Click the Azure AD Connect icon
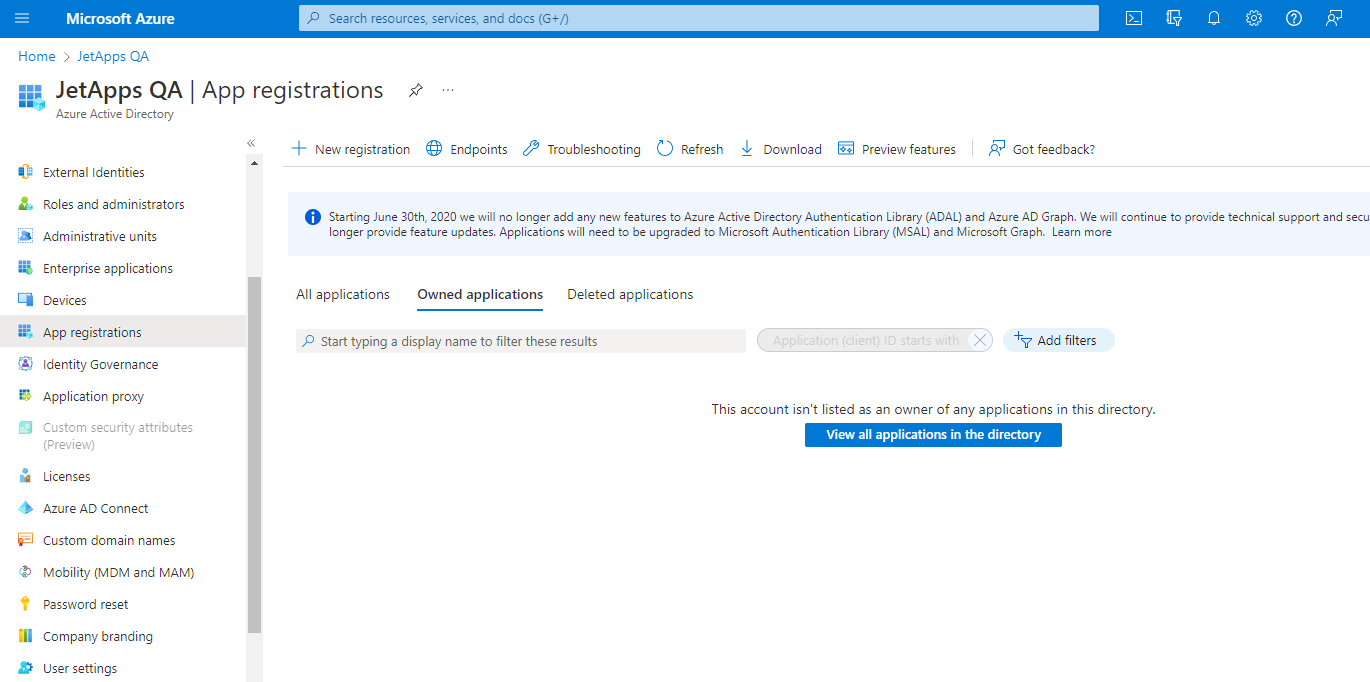This screenshot has height=682, width=1370. pos(26,508)
